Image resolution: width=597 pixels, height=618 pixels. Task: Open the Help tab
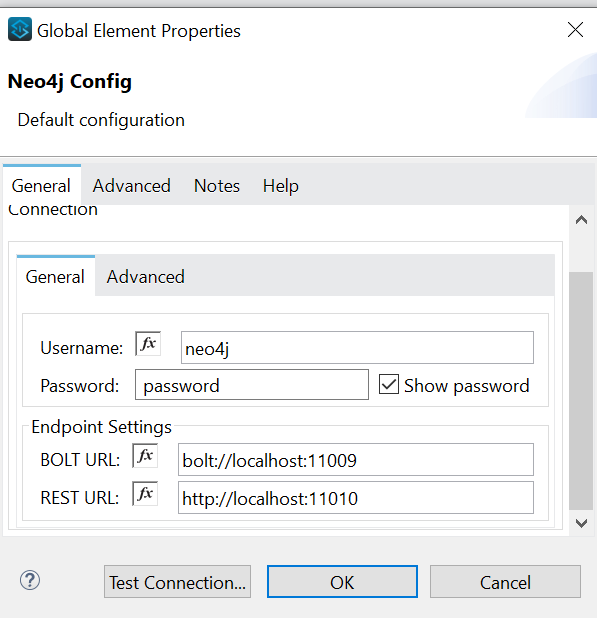pyautogui.click(x=281, y=186)
